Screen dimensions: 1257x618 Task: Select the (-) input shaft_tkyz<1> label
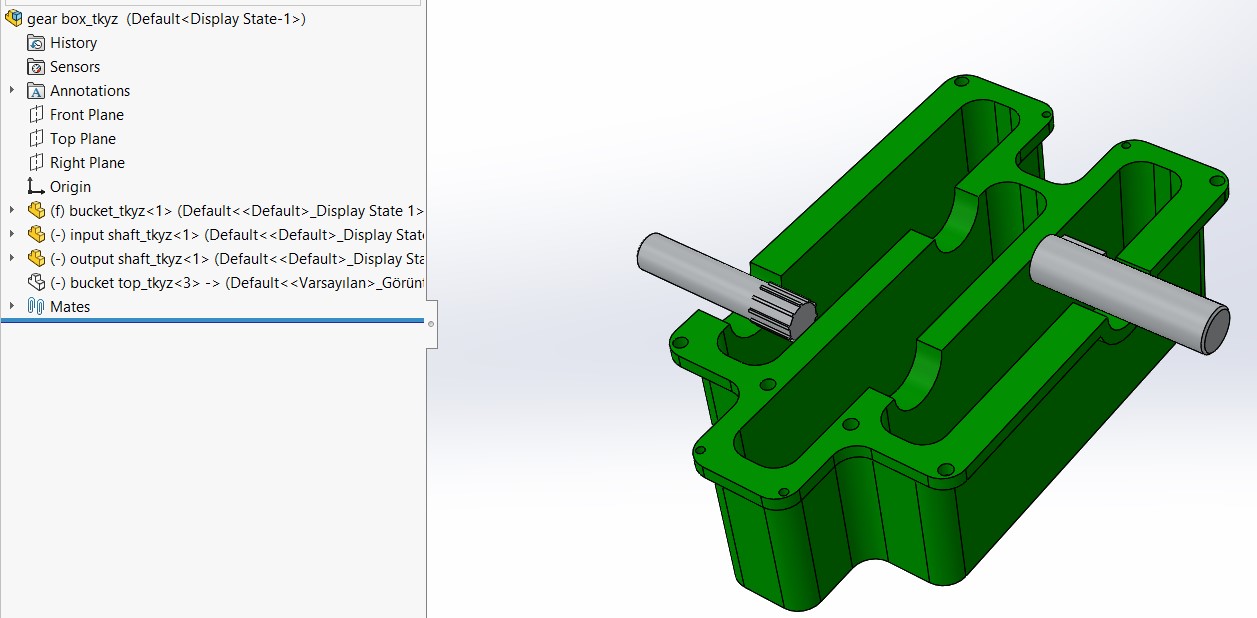[237, 235]
